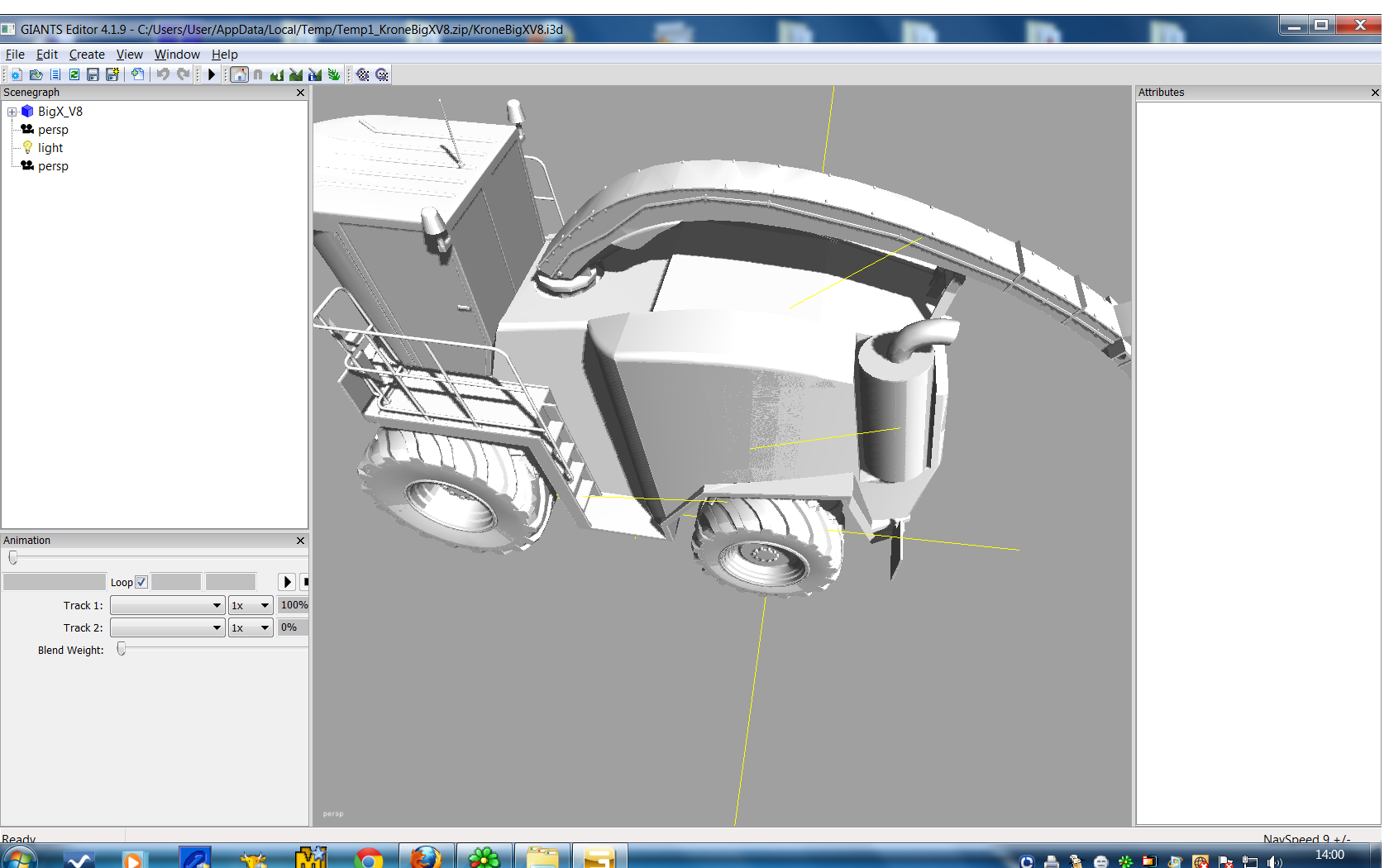Viewport: 1389px width, 868px height.
Task: Toggle the house-shaped navigation mode icon
Action: click(239, 74)
